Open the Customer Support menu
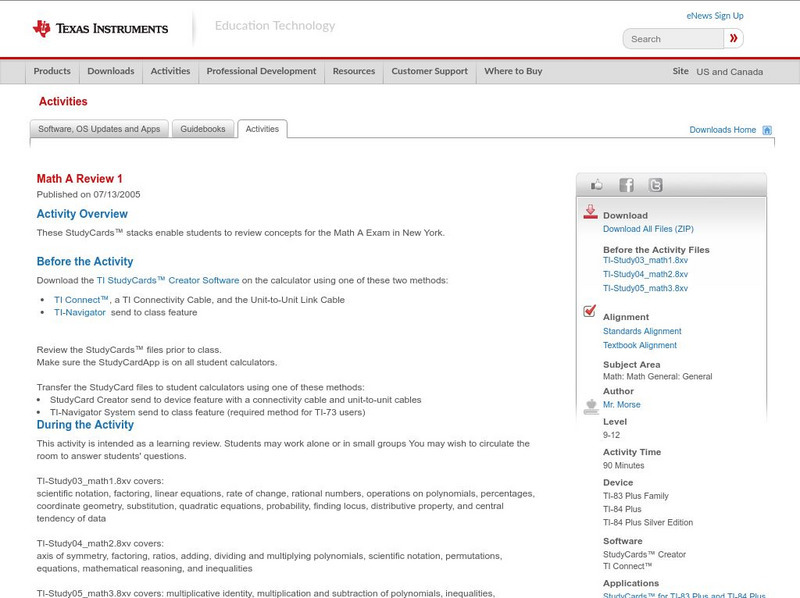This screenshot has height=598, width=800. pos(430,71)
